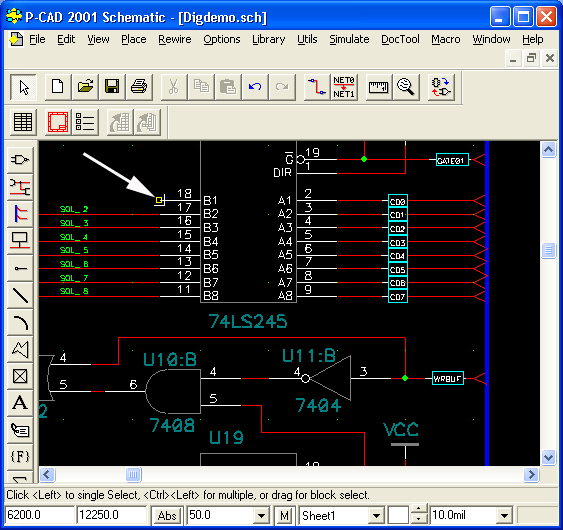The width and height of the screenshot is (563, 530).
Task: Click the vertical scrollbar thumb
Action: (548, 250)
